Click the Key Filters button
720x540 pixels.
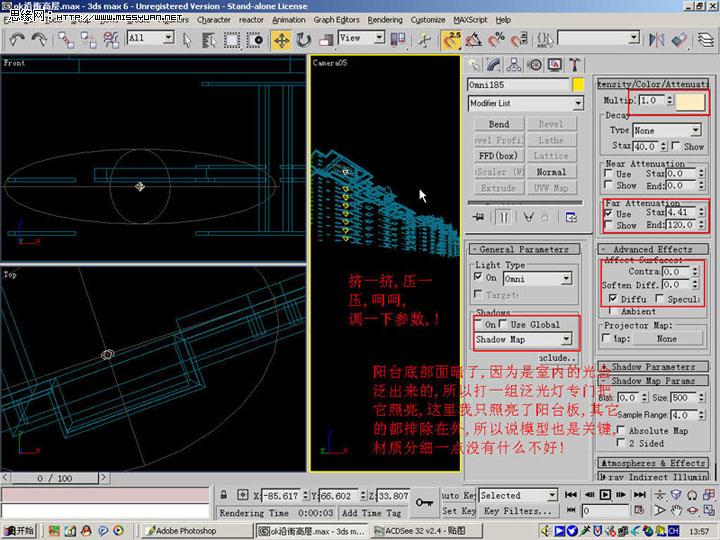(517, 511)
